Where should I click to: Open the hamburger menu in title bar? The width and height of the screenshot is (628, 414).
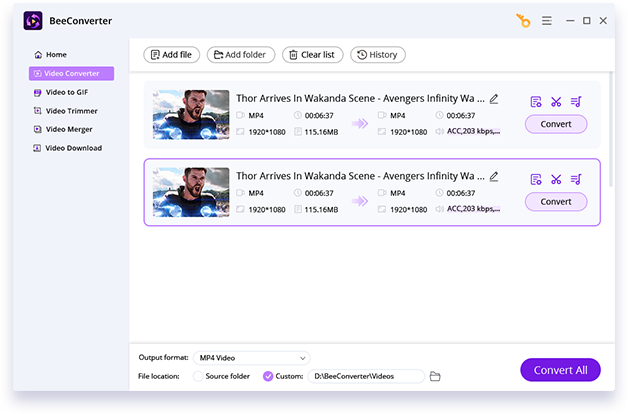547,20
